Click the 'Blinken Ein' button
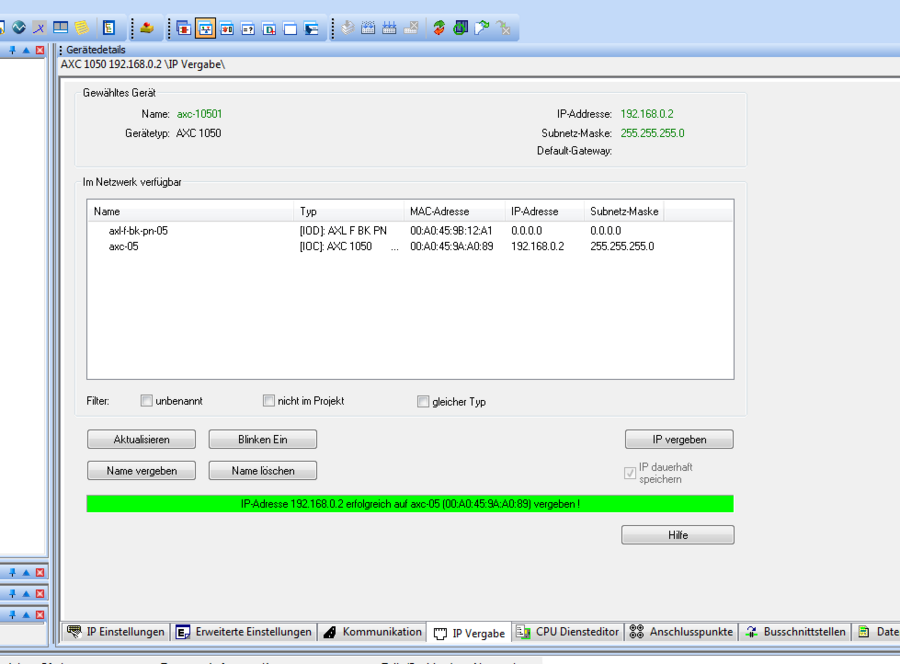 coord(262,439)
